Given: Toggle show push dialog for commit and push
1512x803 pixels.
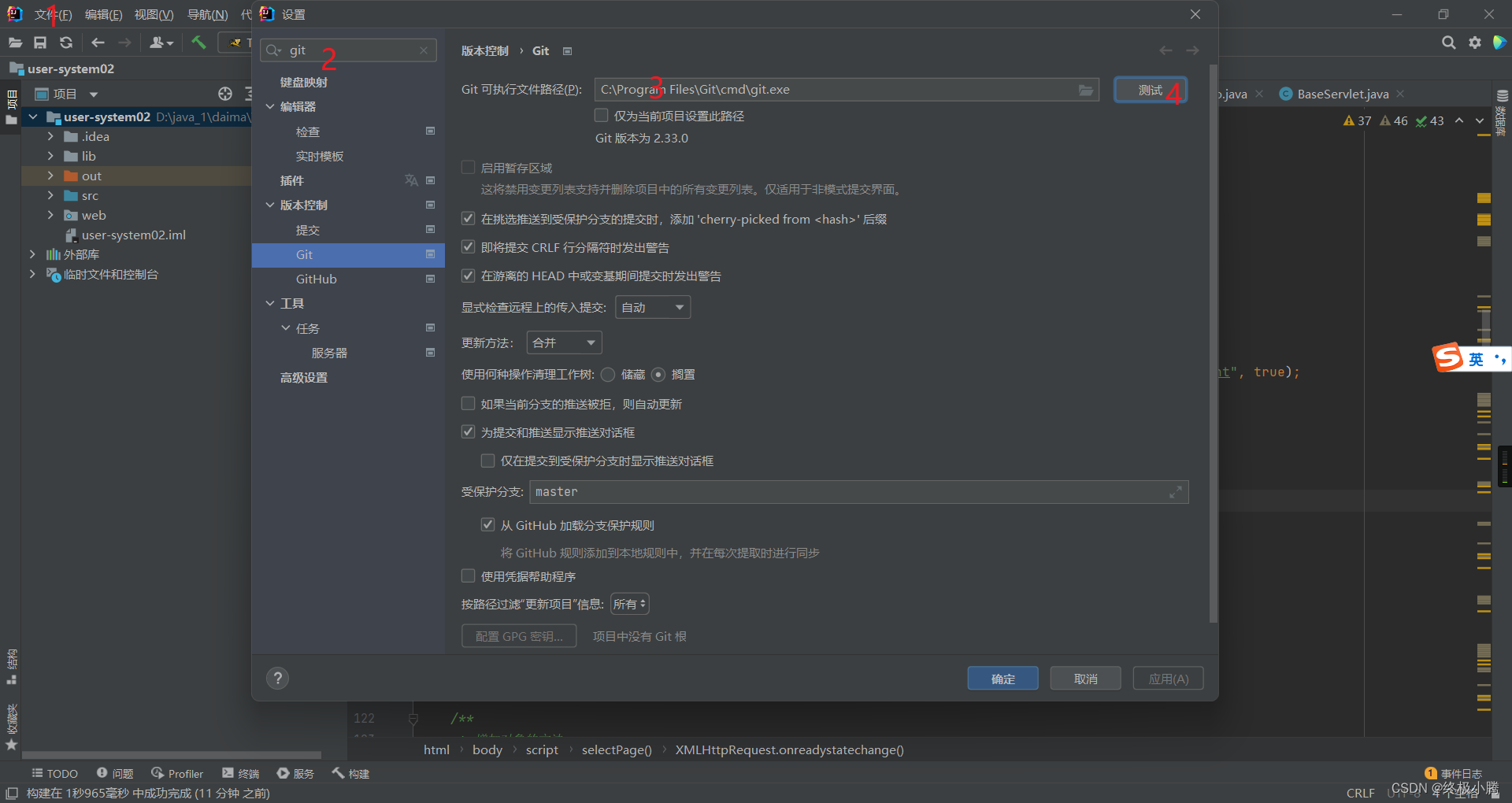Looking at the screenshot, I should click(469, 432).
